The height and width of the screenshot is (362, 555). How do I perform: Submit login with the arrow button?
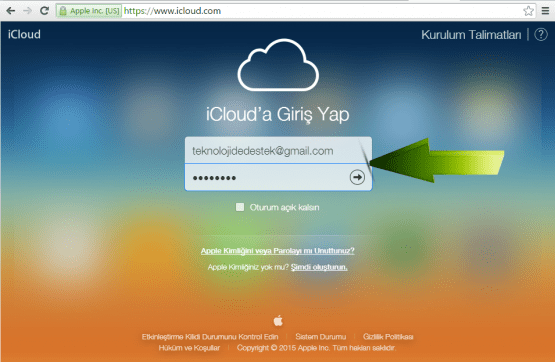tap(357, 177)
